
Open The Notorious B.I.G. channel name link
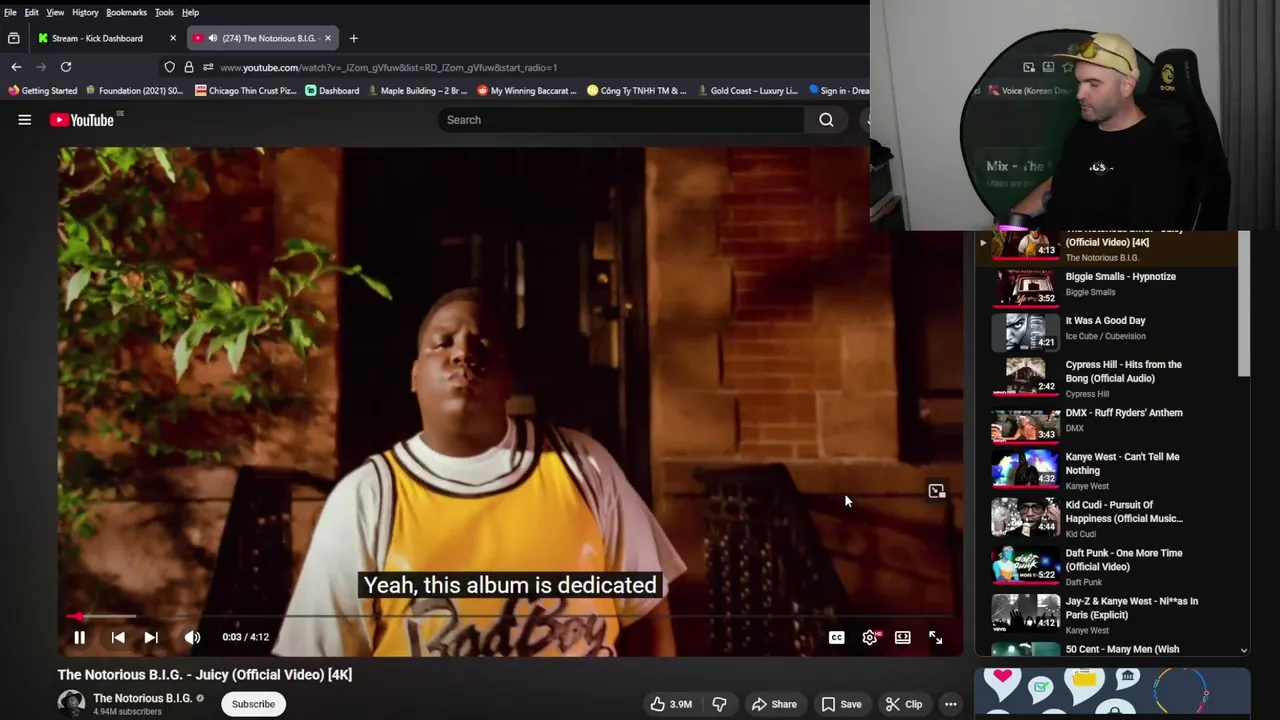142,698
